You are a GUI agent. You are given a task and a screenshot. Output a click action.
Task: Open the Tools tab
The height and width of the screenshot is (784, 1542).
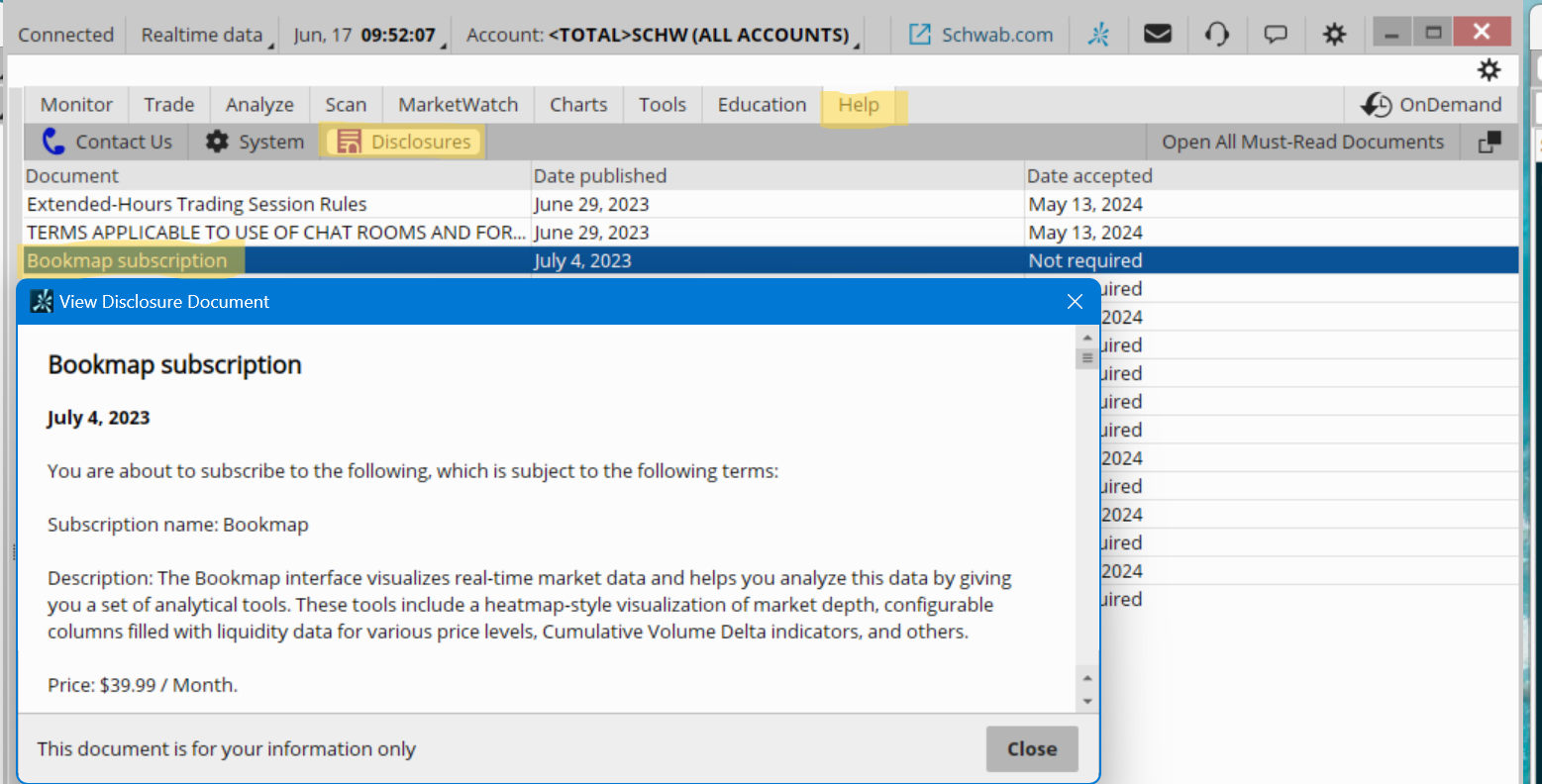point(662,105)
